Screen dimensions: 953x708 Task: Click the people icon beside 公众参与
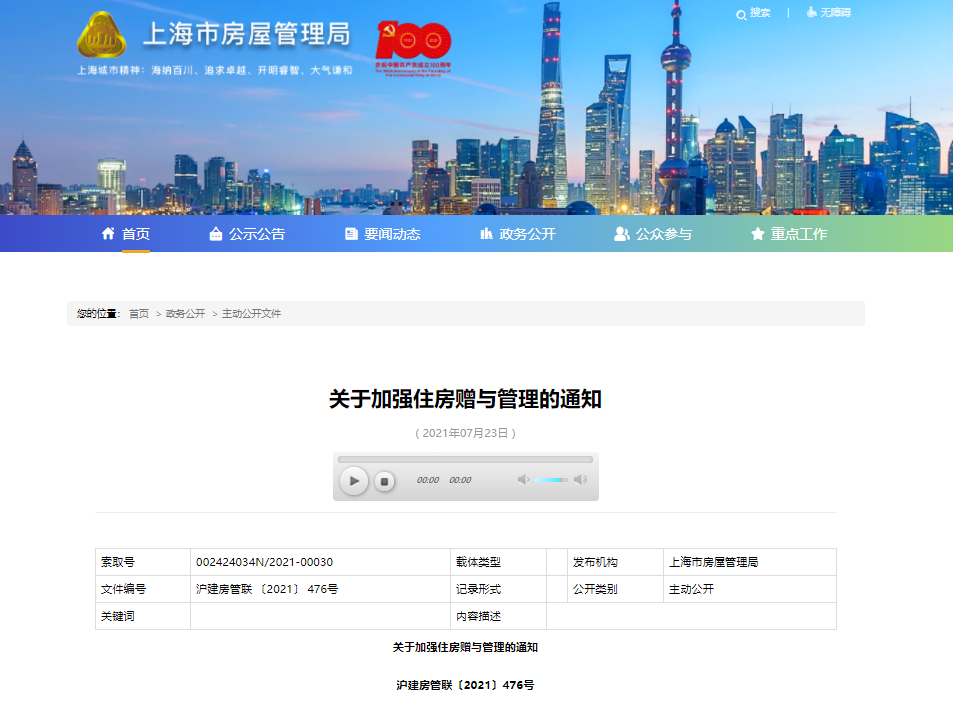coord(622,234)
